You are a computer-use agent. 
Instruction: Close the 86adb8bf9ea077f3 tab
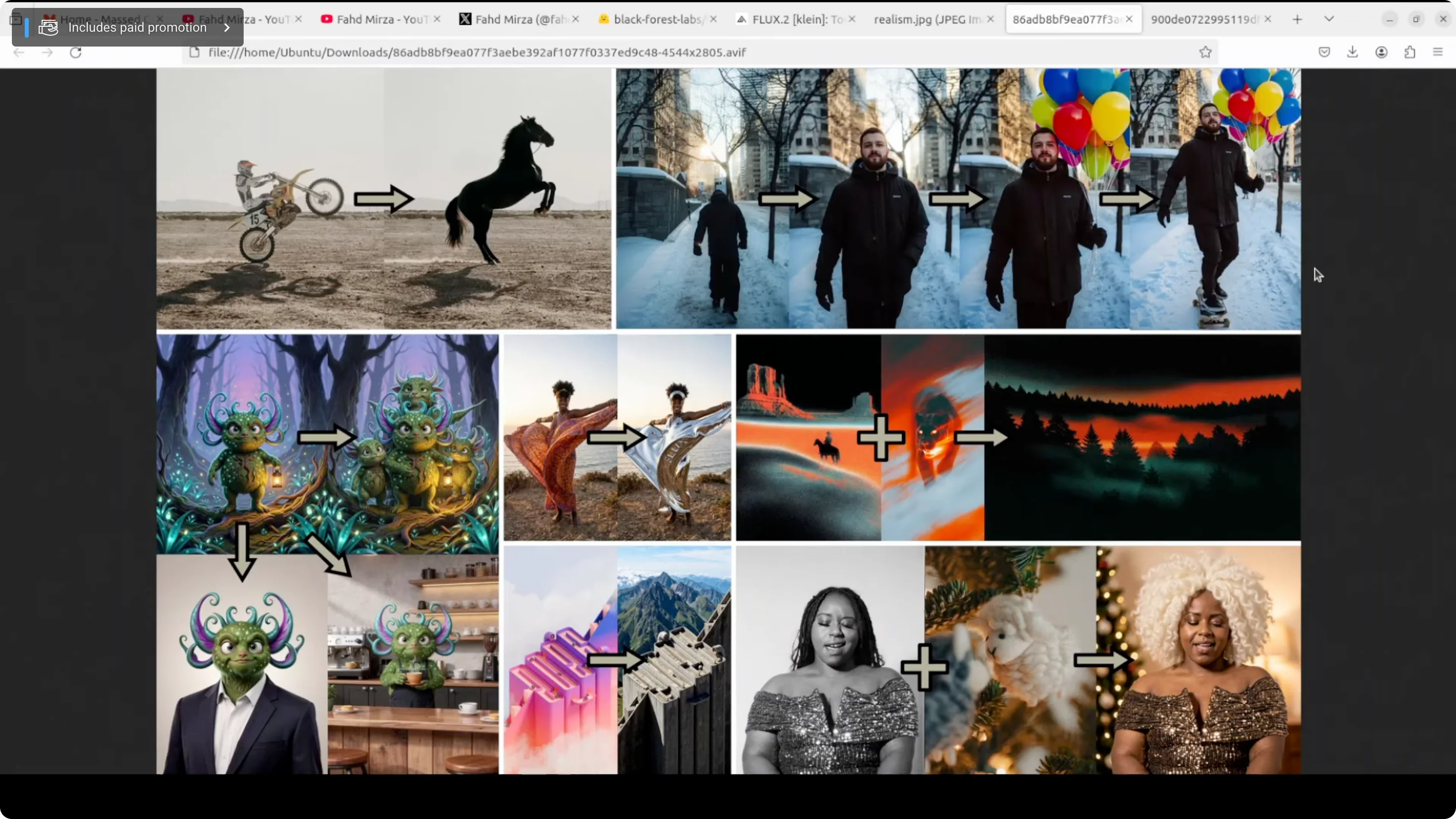coord(1129,19)
